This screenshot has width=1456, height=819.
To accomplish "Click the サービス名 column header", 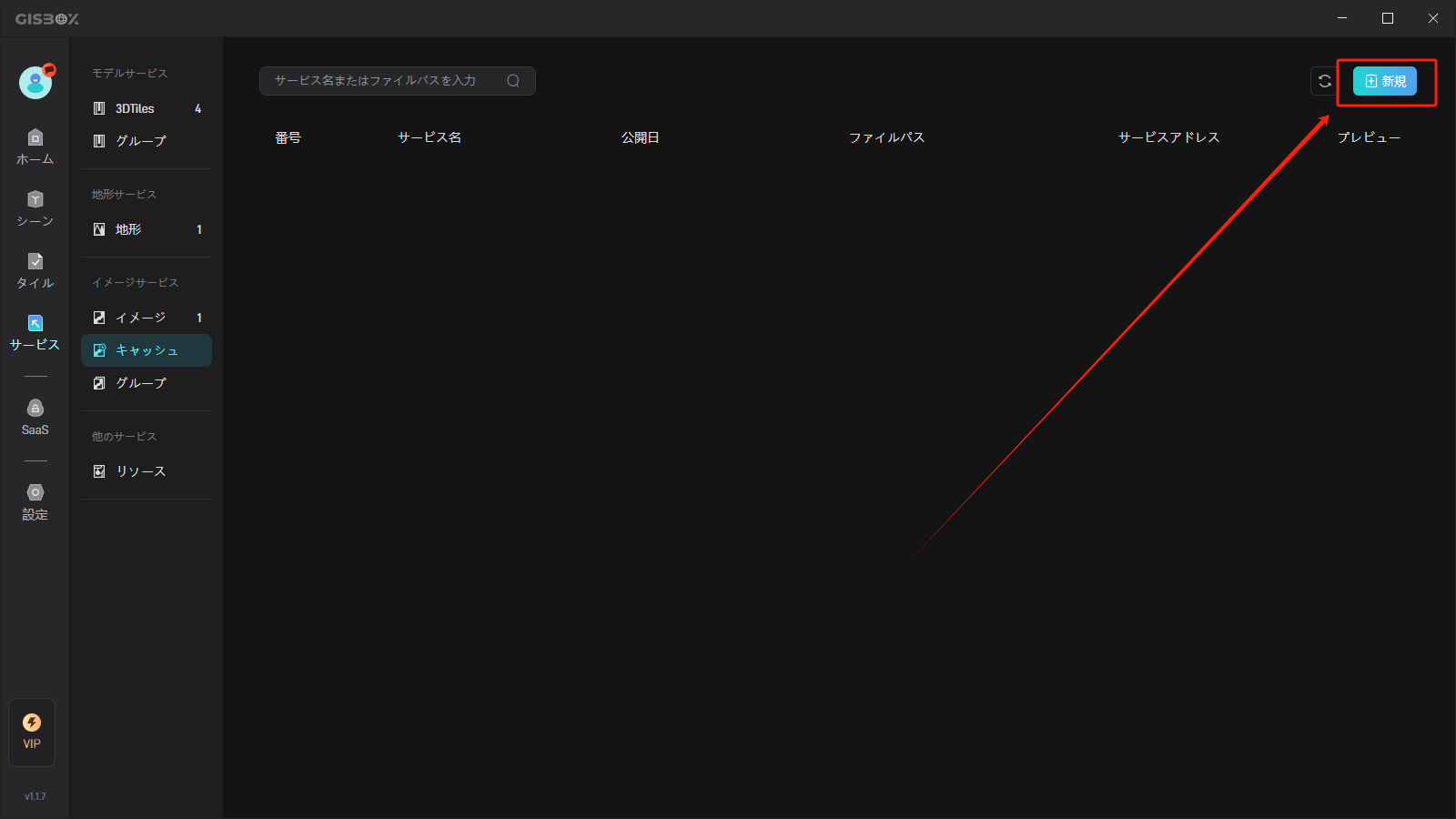I will (x=430, y=137).
